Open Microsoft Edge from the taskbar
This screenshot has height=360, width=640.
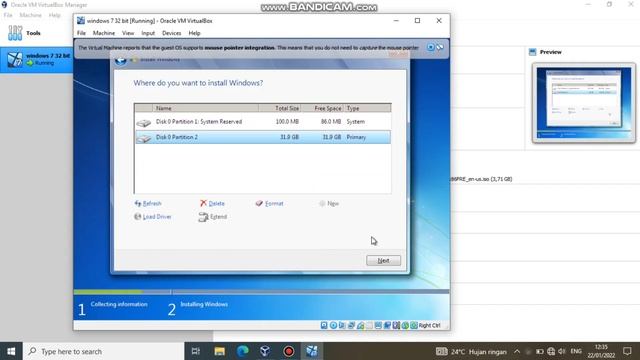242,351
